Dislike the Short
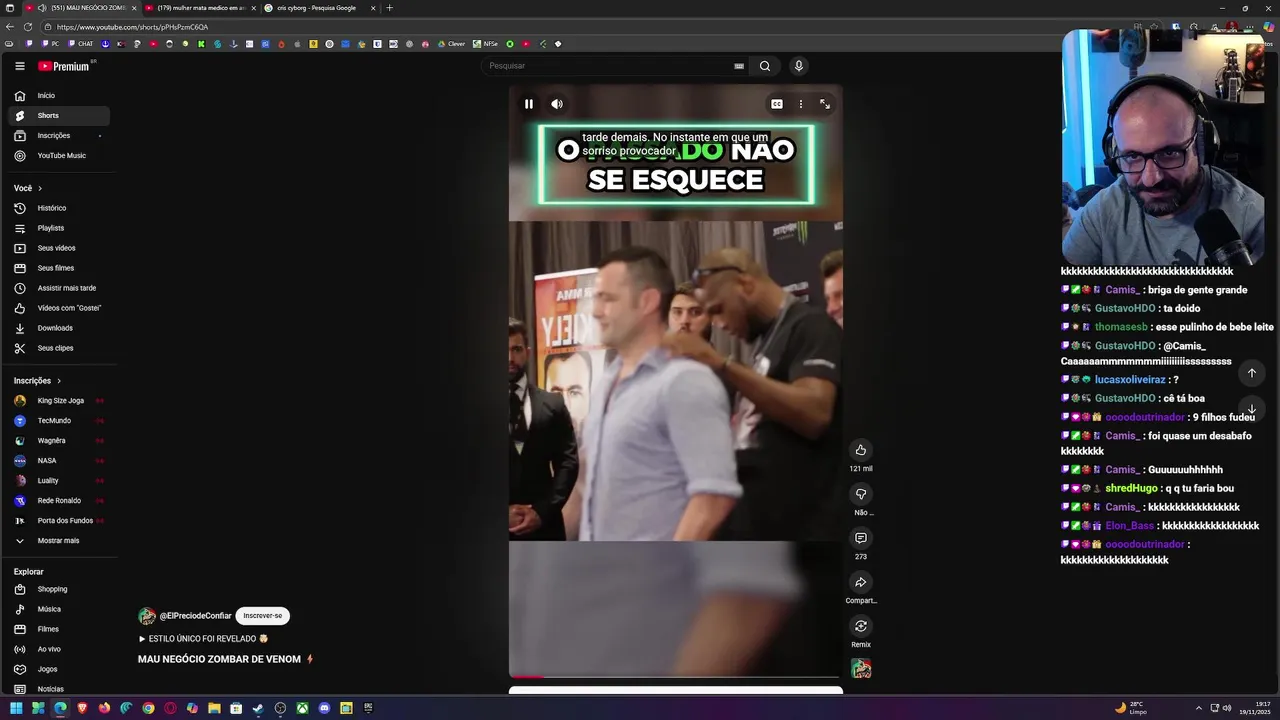 [861, 494]
